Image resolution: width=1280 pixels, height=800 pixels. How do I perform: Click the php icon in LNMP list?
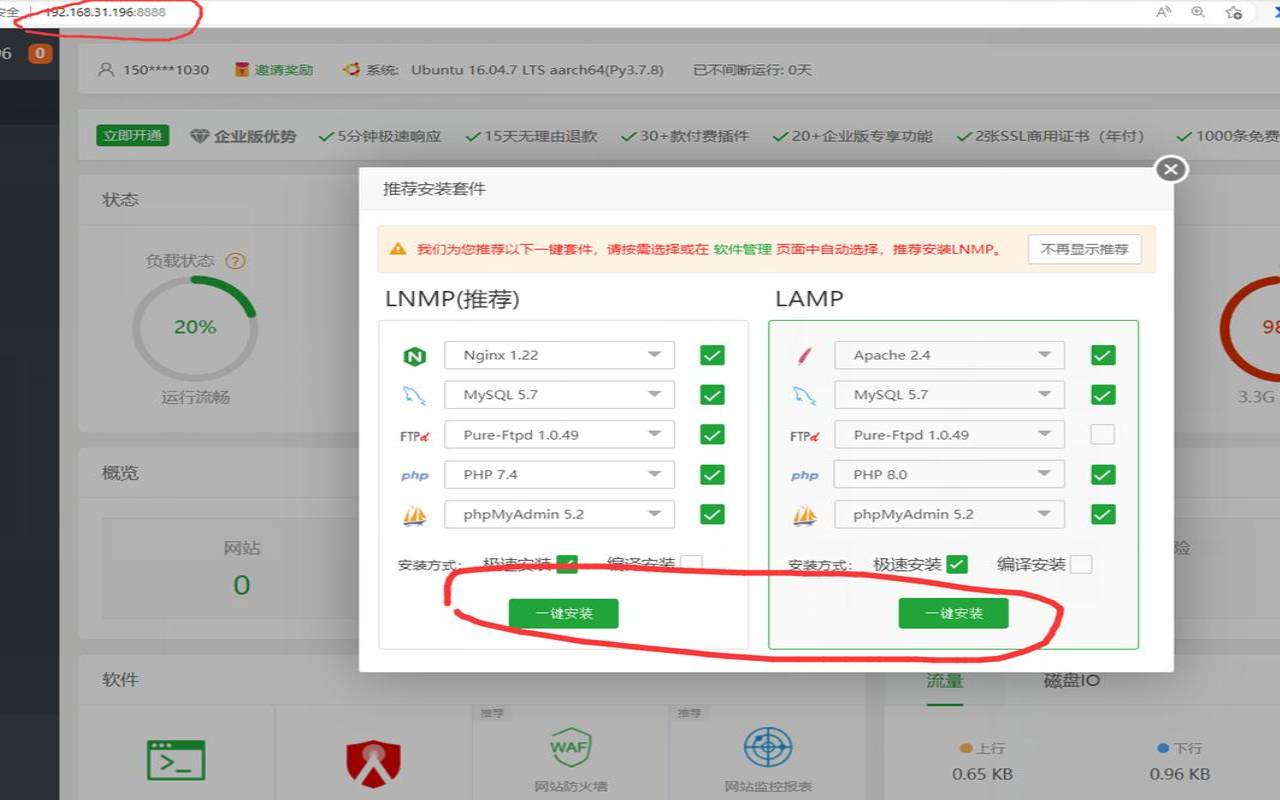[x=414, y=476]
